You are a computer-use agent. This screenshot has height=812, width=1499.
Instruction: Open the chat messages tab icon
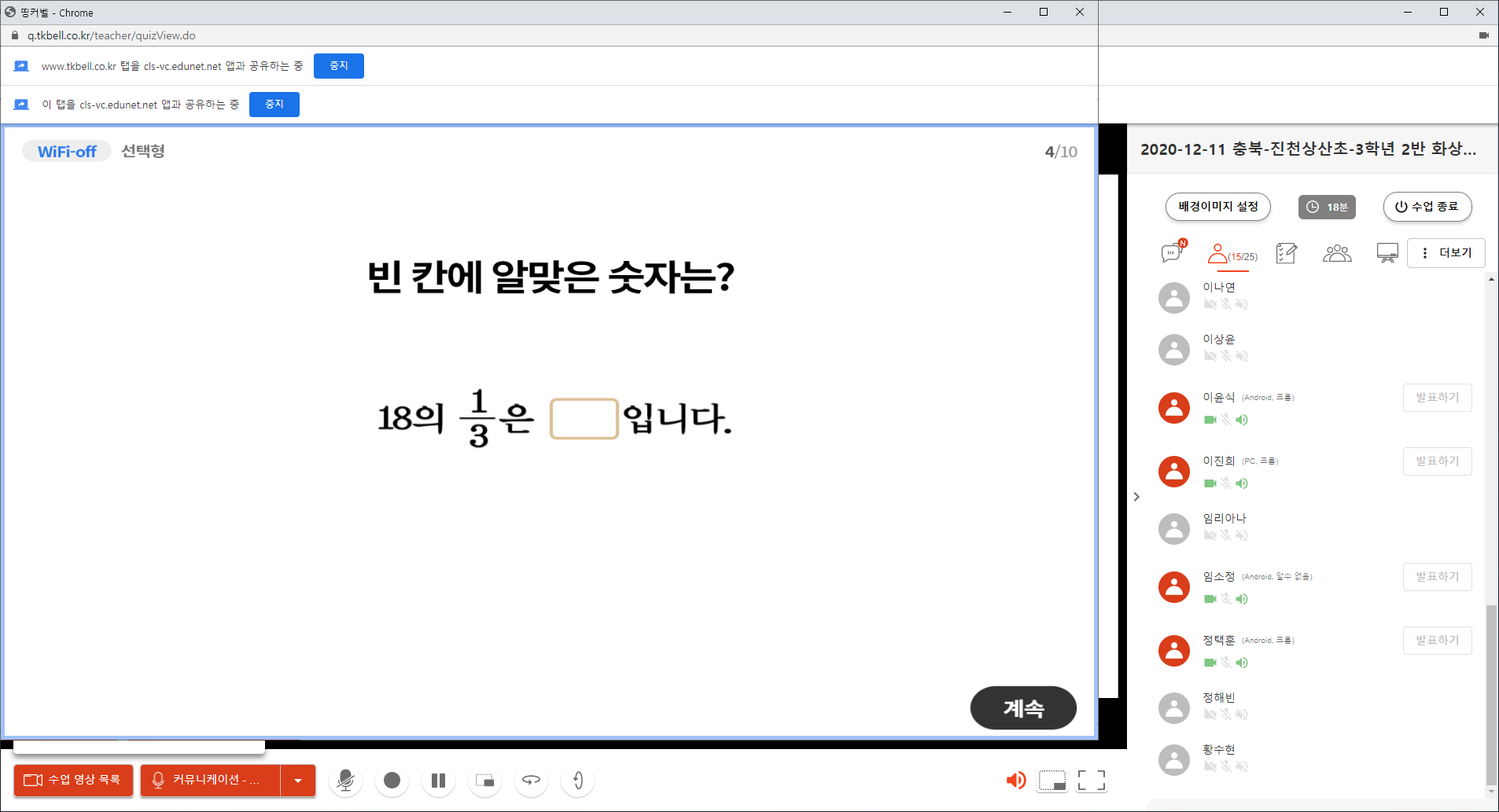(1173, 252)
